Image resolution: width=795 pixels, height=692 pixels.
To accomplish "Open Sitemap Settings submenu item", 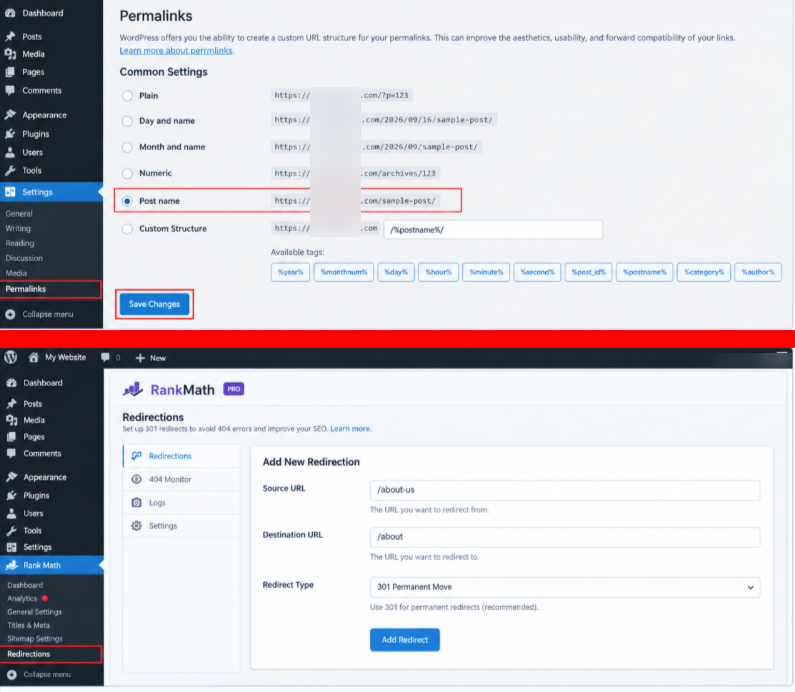I will [x=35, y=639].
